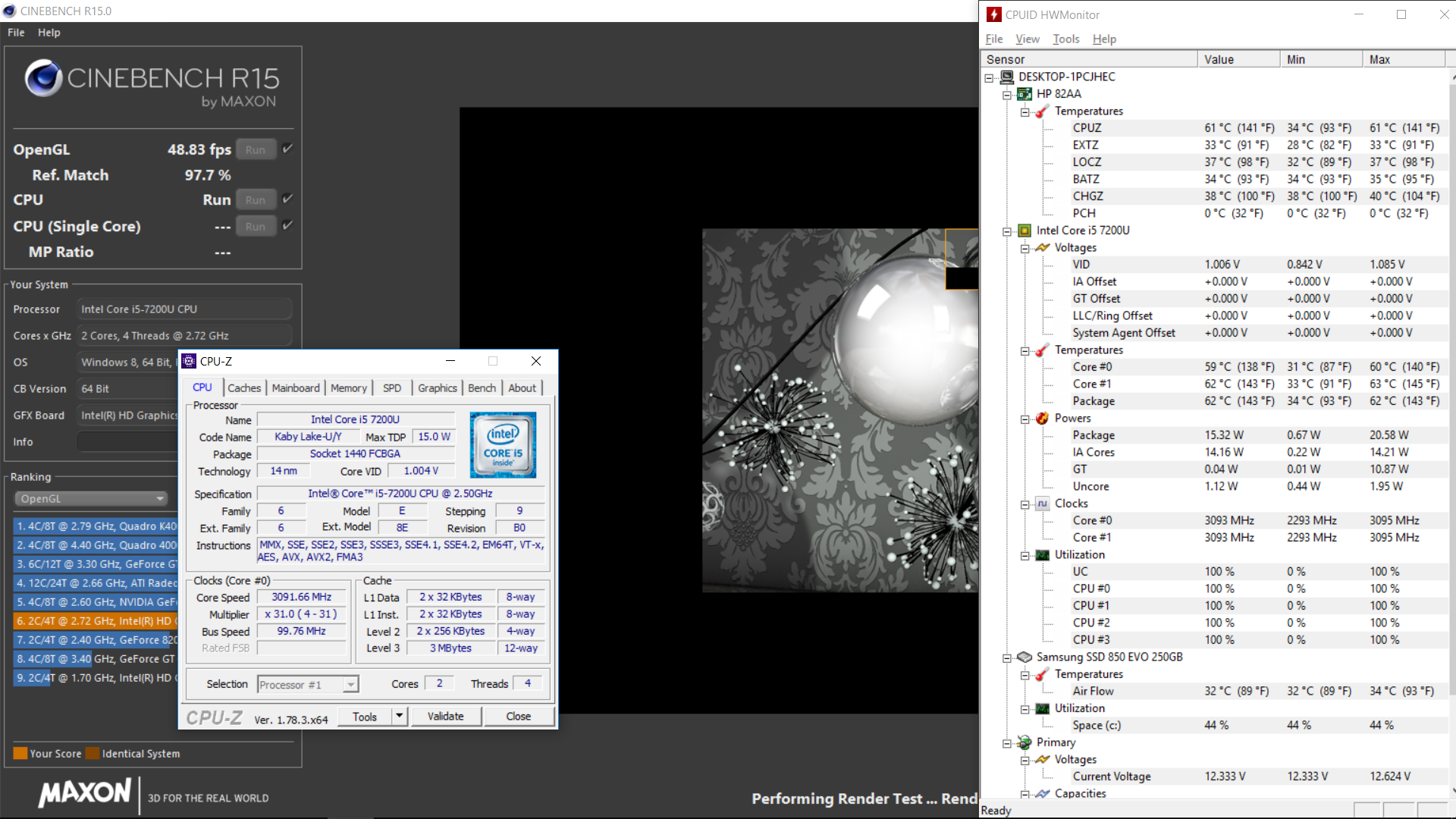The width and height of the screenshot is (1456, 819).
Task: Click the Cinebench logo sphere icon
Action: click(43, 78)
